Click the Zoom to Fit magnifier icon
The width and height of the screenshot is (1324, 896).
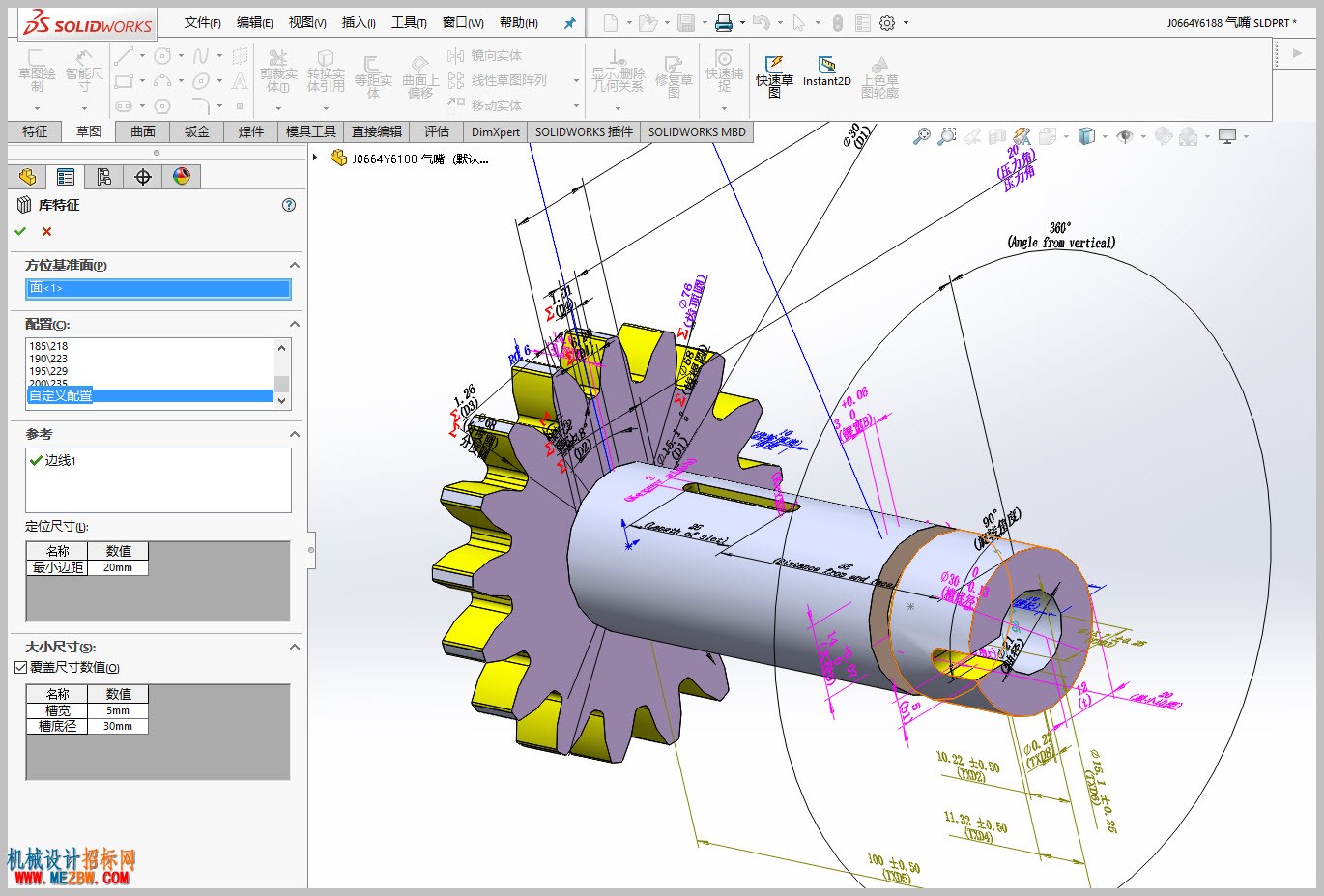[x=921, y=136]
